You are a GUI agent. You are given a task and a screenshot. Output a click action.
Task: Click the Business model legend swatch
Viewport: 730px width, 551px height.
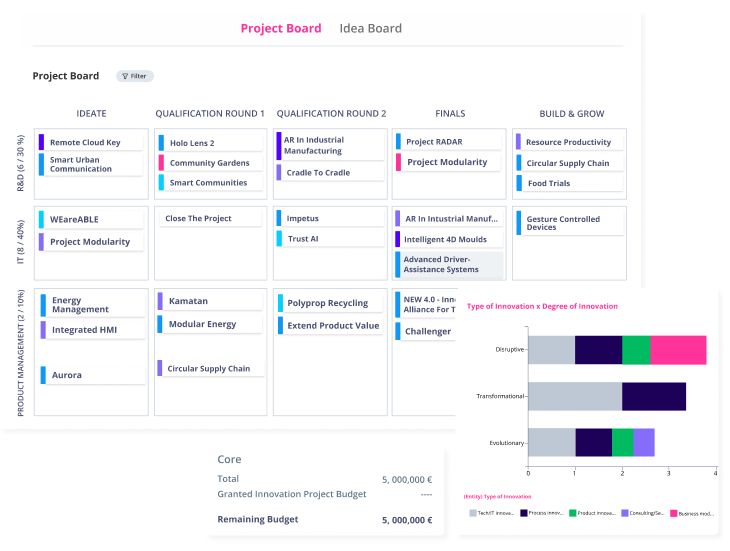(673, 513)
